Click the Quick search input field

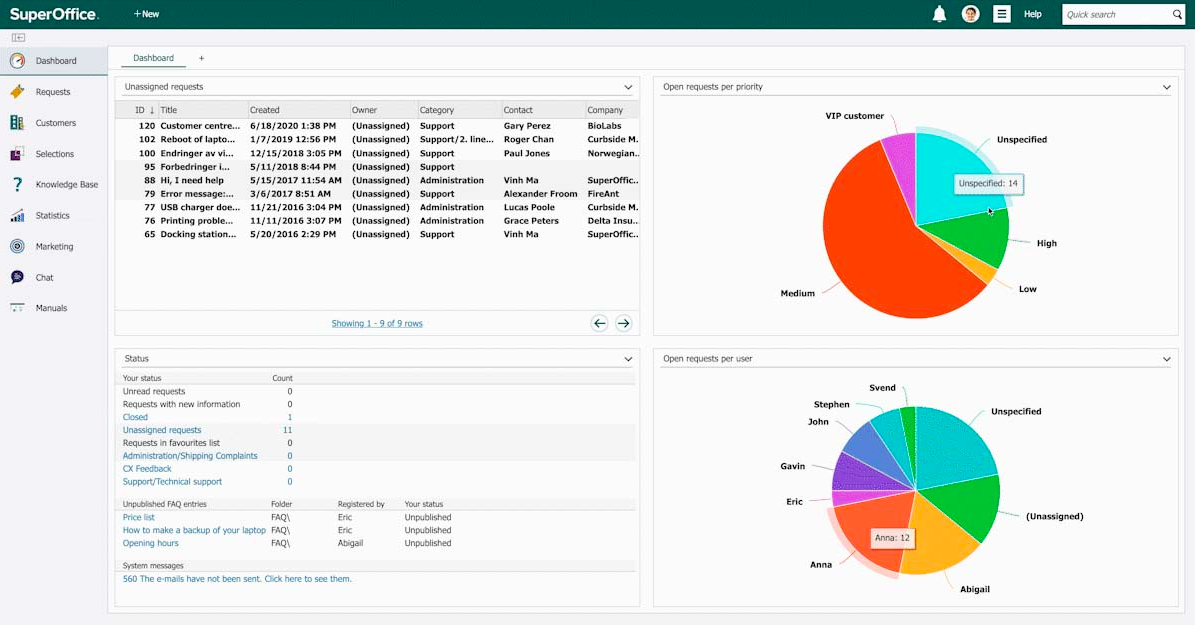1117,14
